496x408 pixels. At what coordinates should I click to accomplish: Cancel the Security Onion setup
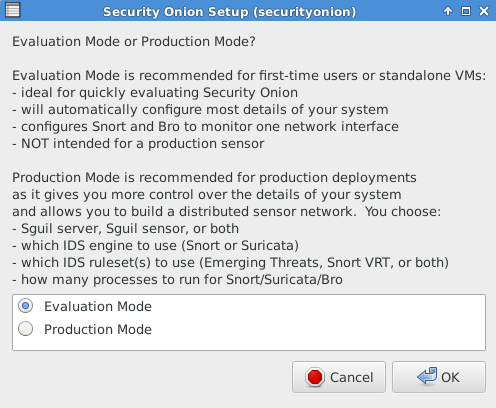coord(339,377)
